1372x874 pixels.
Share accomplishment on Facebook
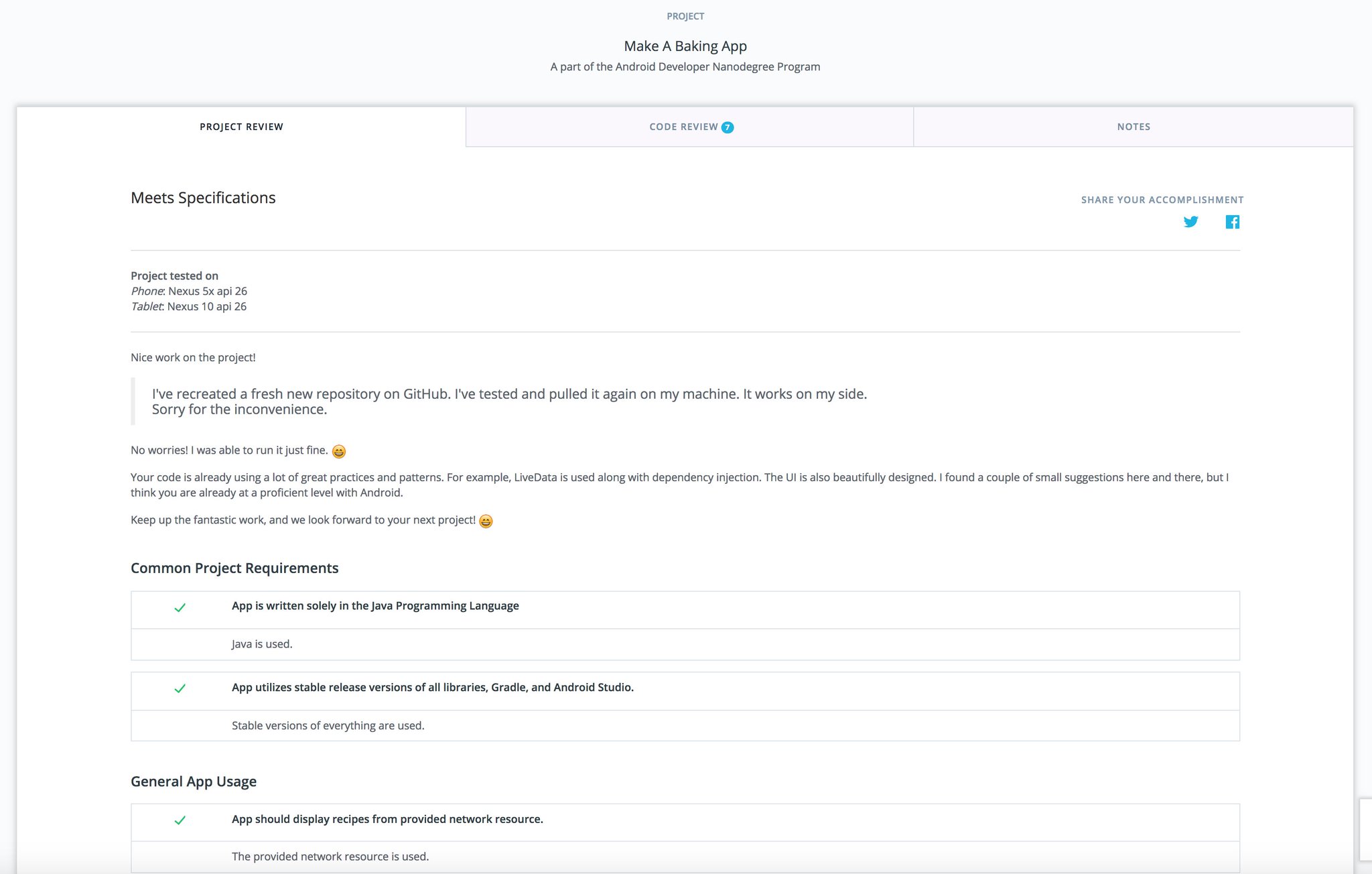coord(1232,222)
